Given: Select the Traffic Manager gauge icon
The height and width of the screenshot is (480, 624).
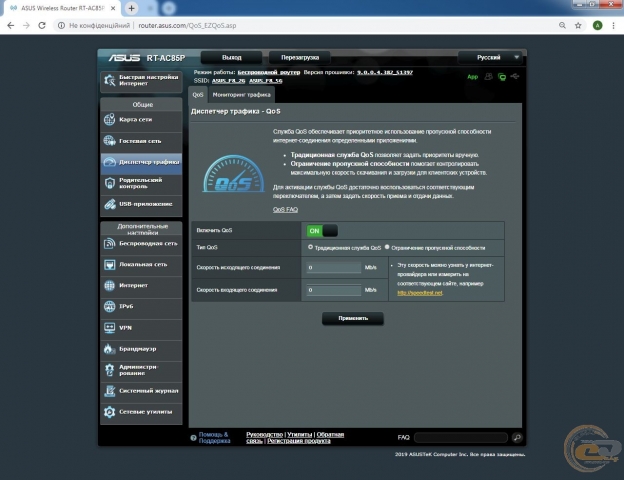Looking at the screenshot, I should (x=109, y=162).
